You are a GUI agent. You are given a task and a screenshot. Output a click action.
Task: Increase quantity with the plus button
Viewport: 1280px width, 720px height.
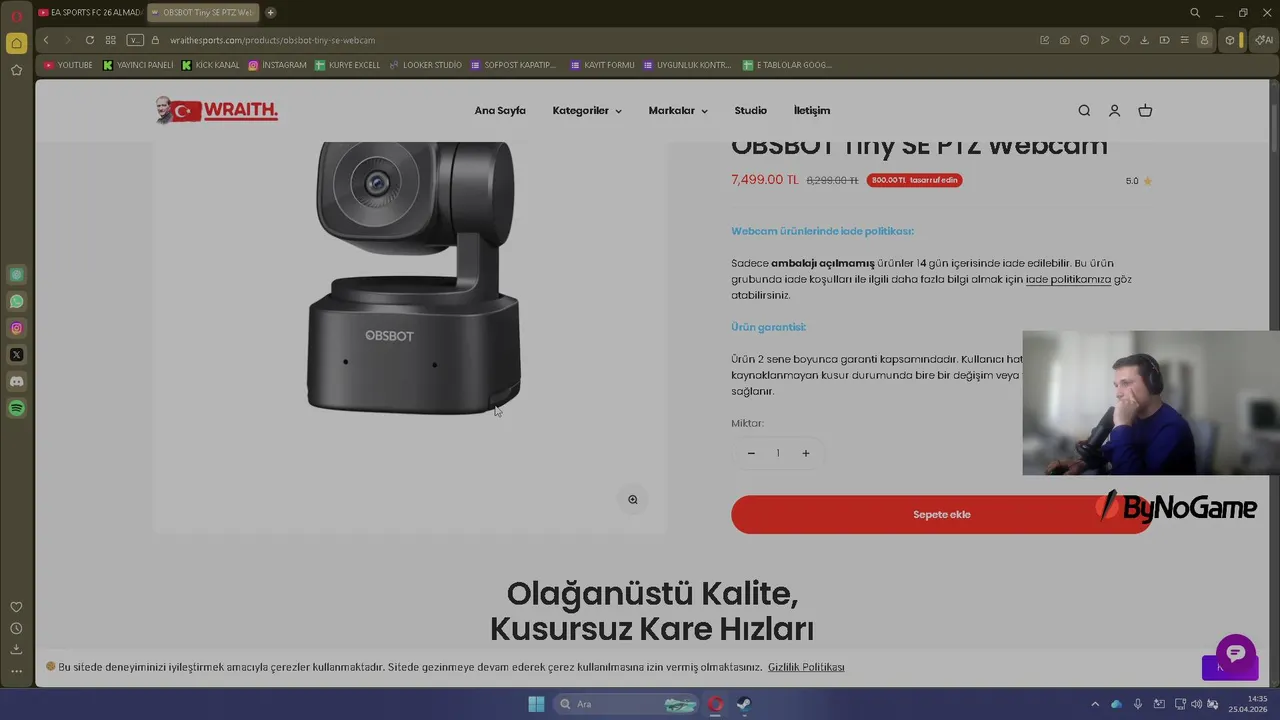point(805,453)
